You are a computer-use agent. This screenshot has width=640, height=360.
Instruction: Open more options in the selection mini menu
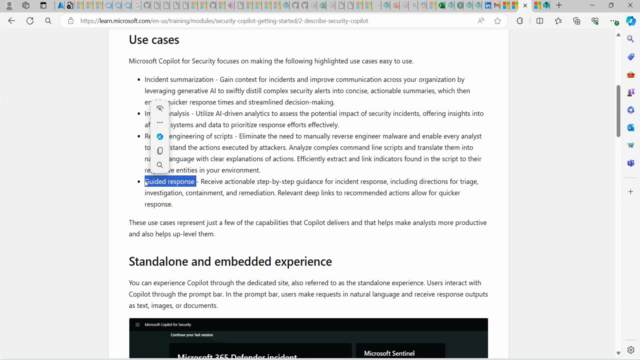[160, 122]
